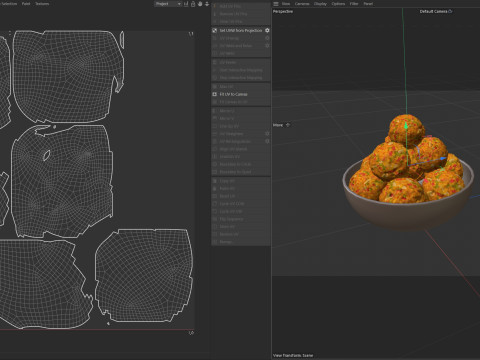Open viewport Cameras menu
Viewport: 480px width, 360px height.
pos(302,4)
